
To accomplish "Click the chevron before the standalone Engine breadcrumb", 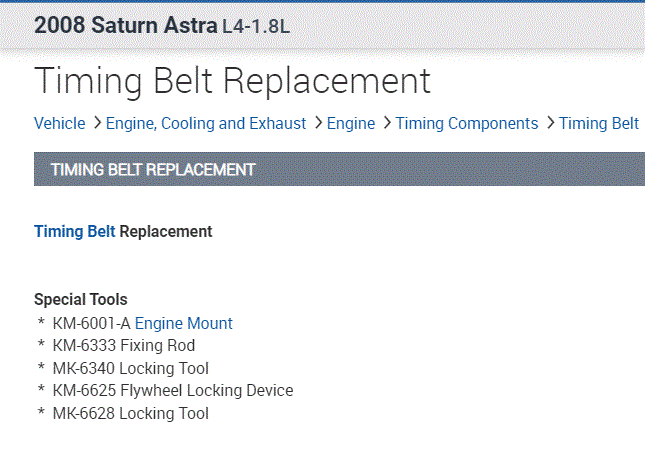I will click(317, 123).
